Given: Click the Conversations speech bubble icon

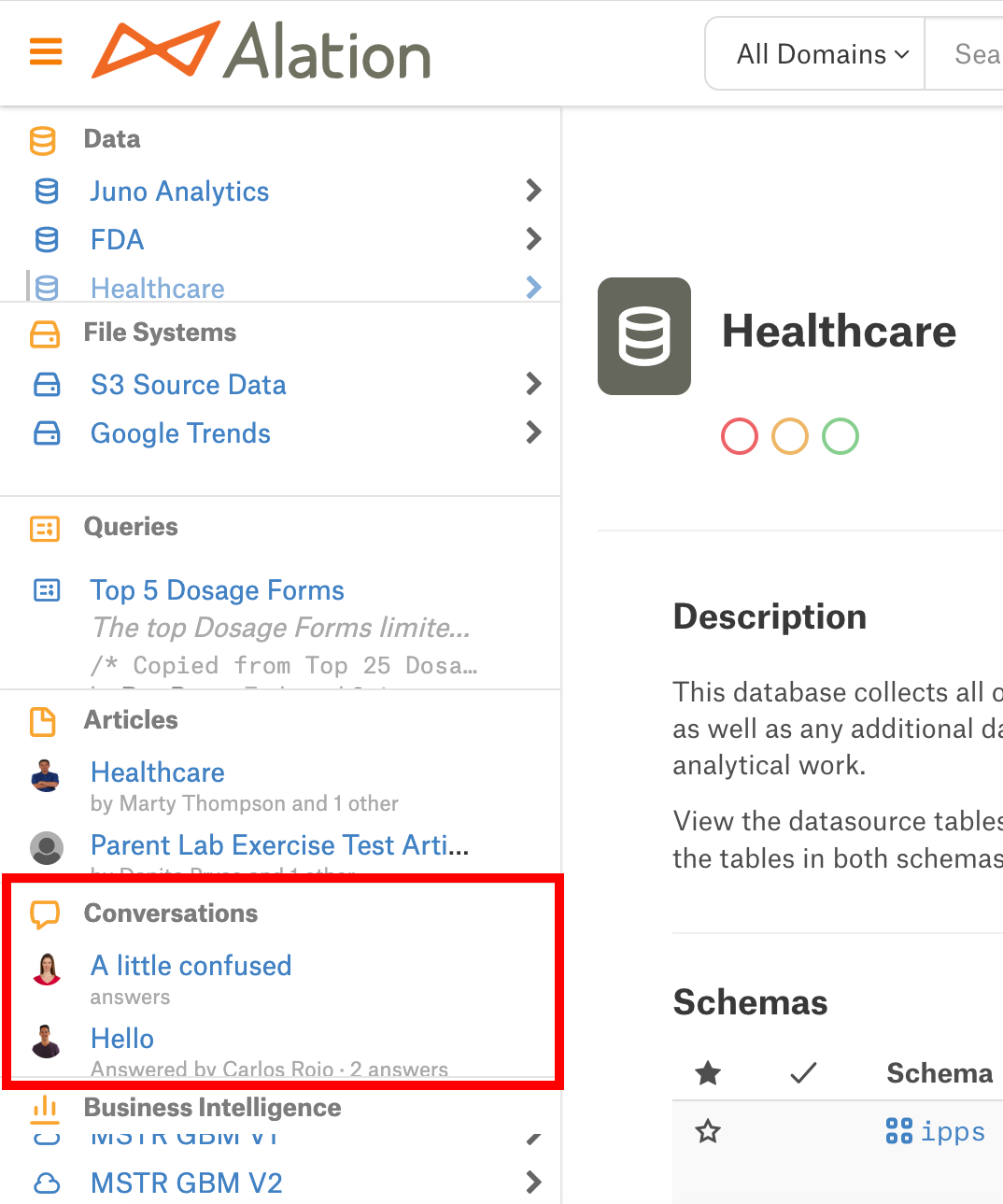Looking at the screenshot, I should tap(45, 914).
